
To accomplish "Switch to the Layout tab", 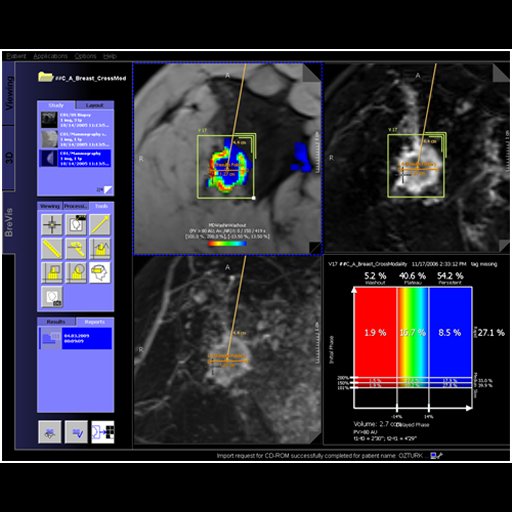I will click(95, 105).
